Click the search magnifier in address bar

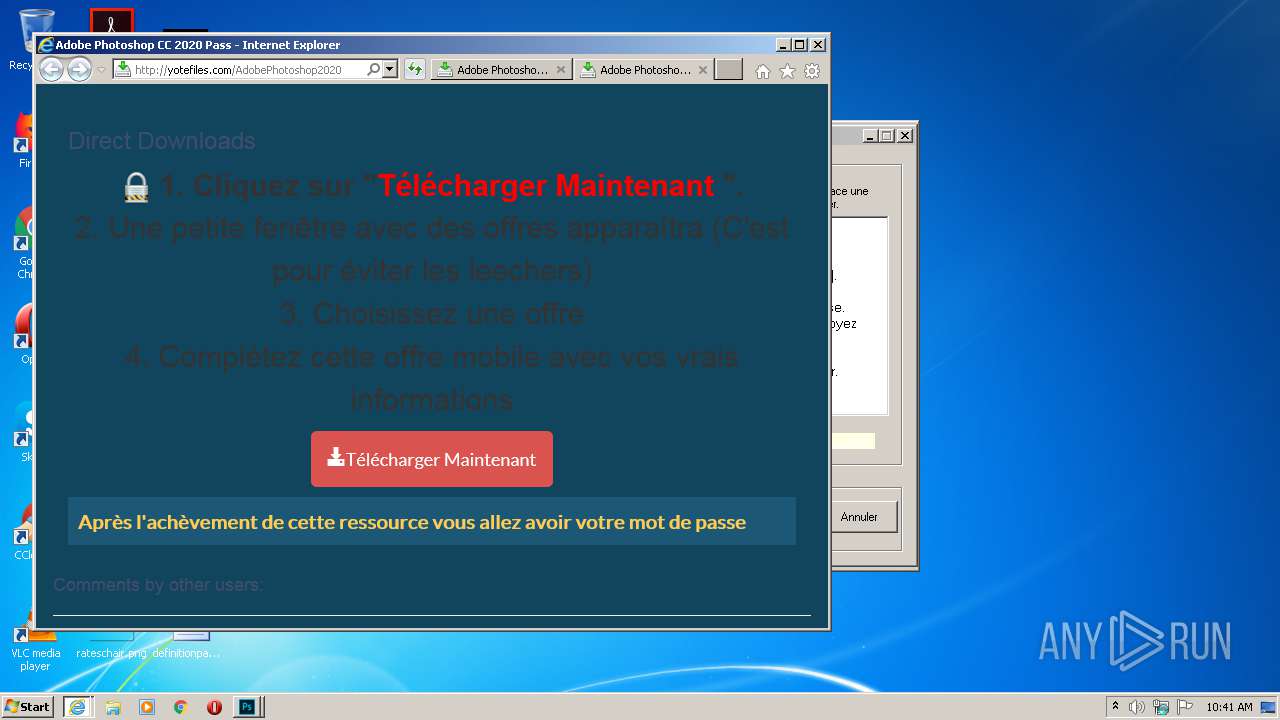[373, 69]
